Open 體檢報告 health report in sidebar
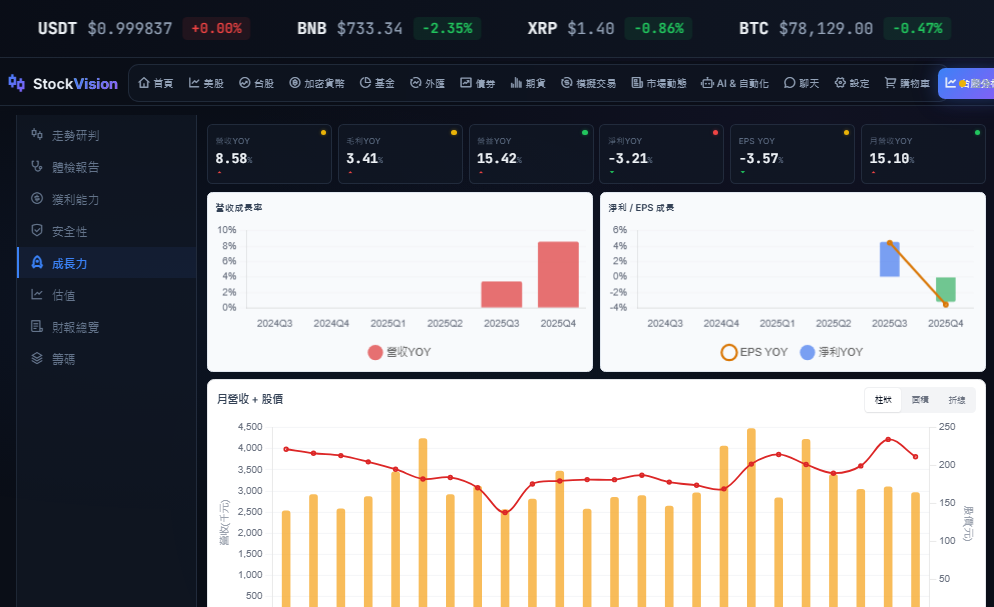The width and height of the screenshot is (994, 607). pyautogui.click(x=106, y=167)
